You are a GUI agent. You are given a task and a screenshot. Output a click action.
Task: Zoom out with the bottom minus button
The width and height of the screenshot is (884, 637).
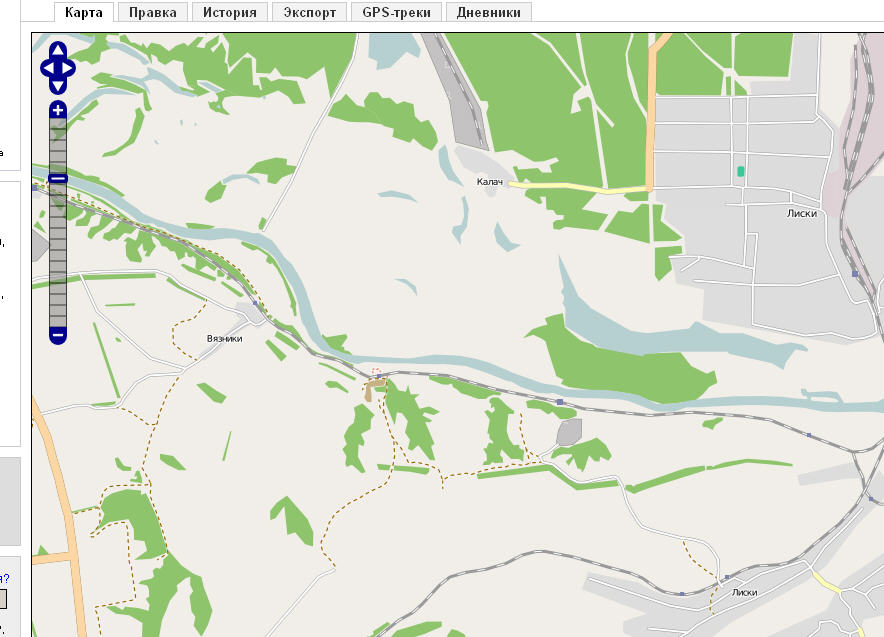coord(58,335)
